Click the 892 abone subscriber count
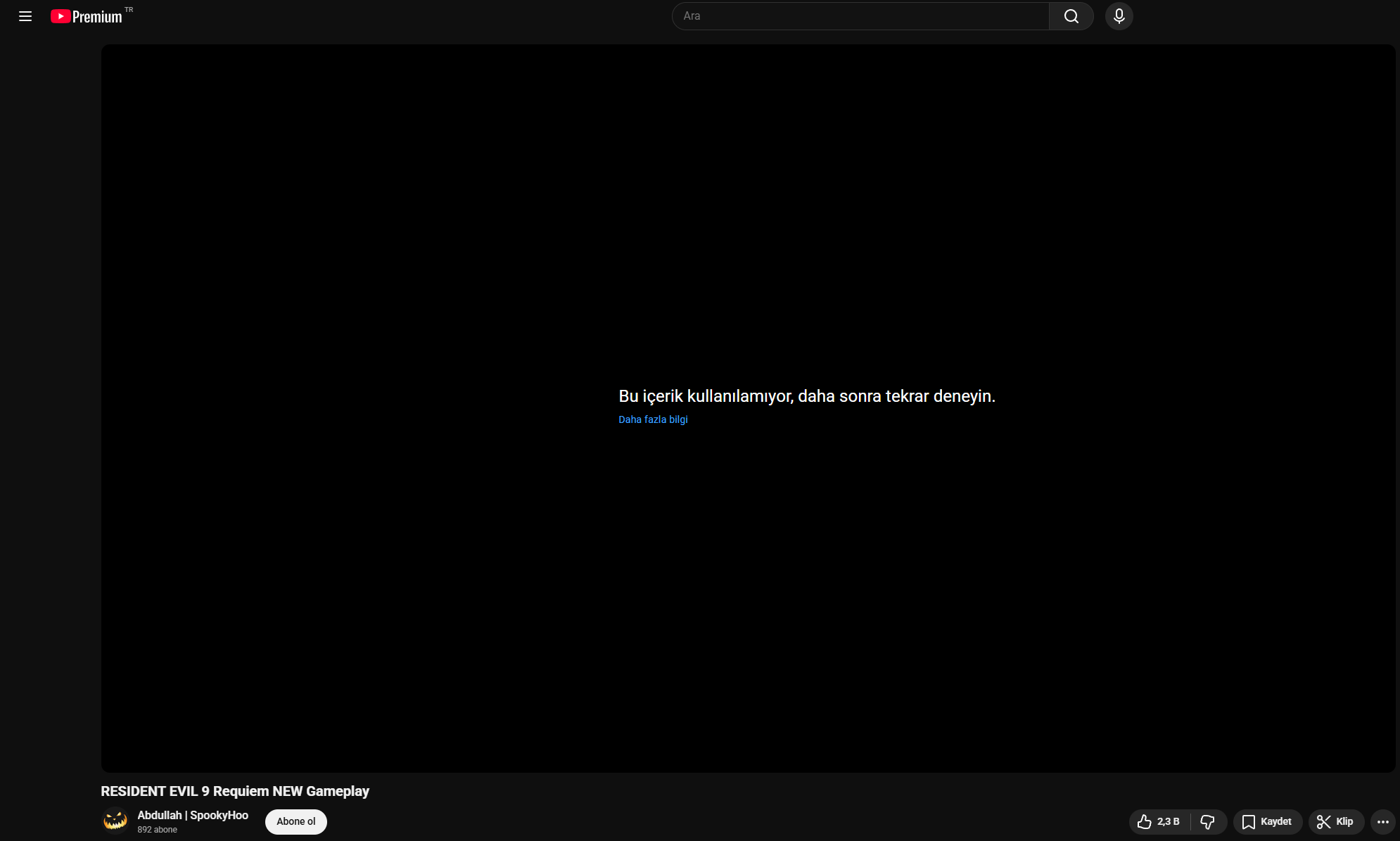 158,830
